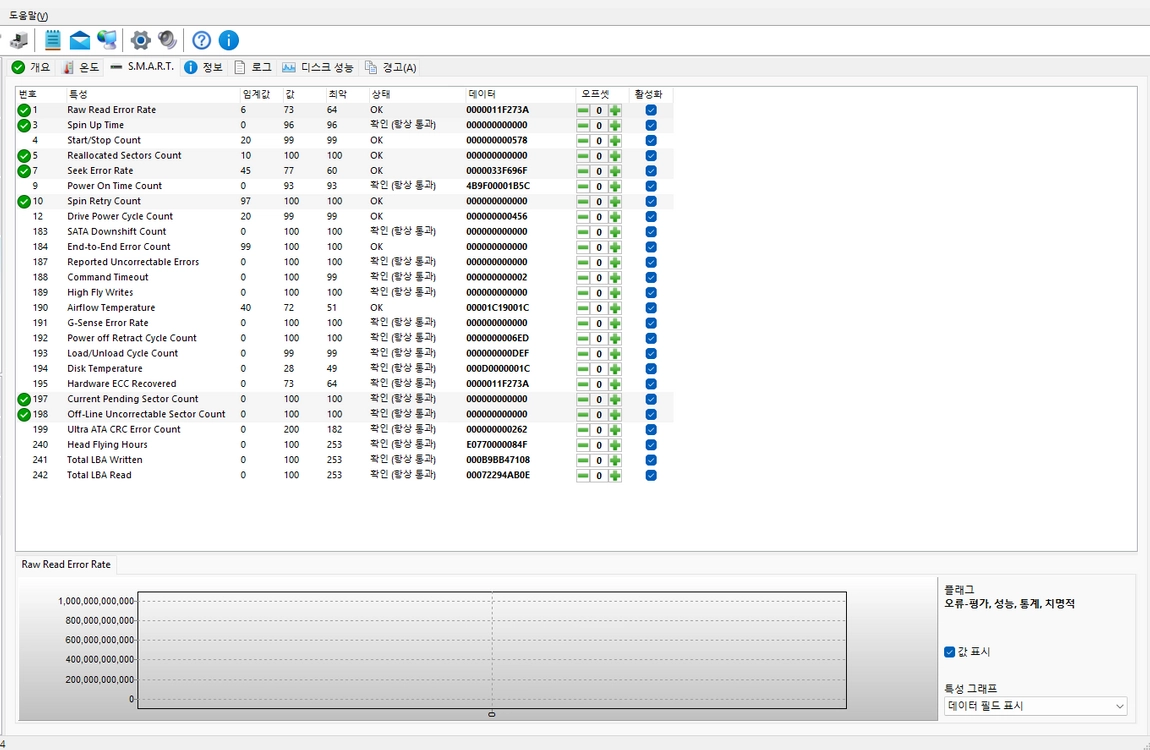Click the envelope e-mail toolbar icon

[79, 40]
